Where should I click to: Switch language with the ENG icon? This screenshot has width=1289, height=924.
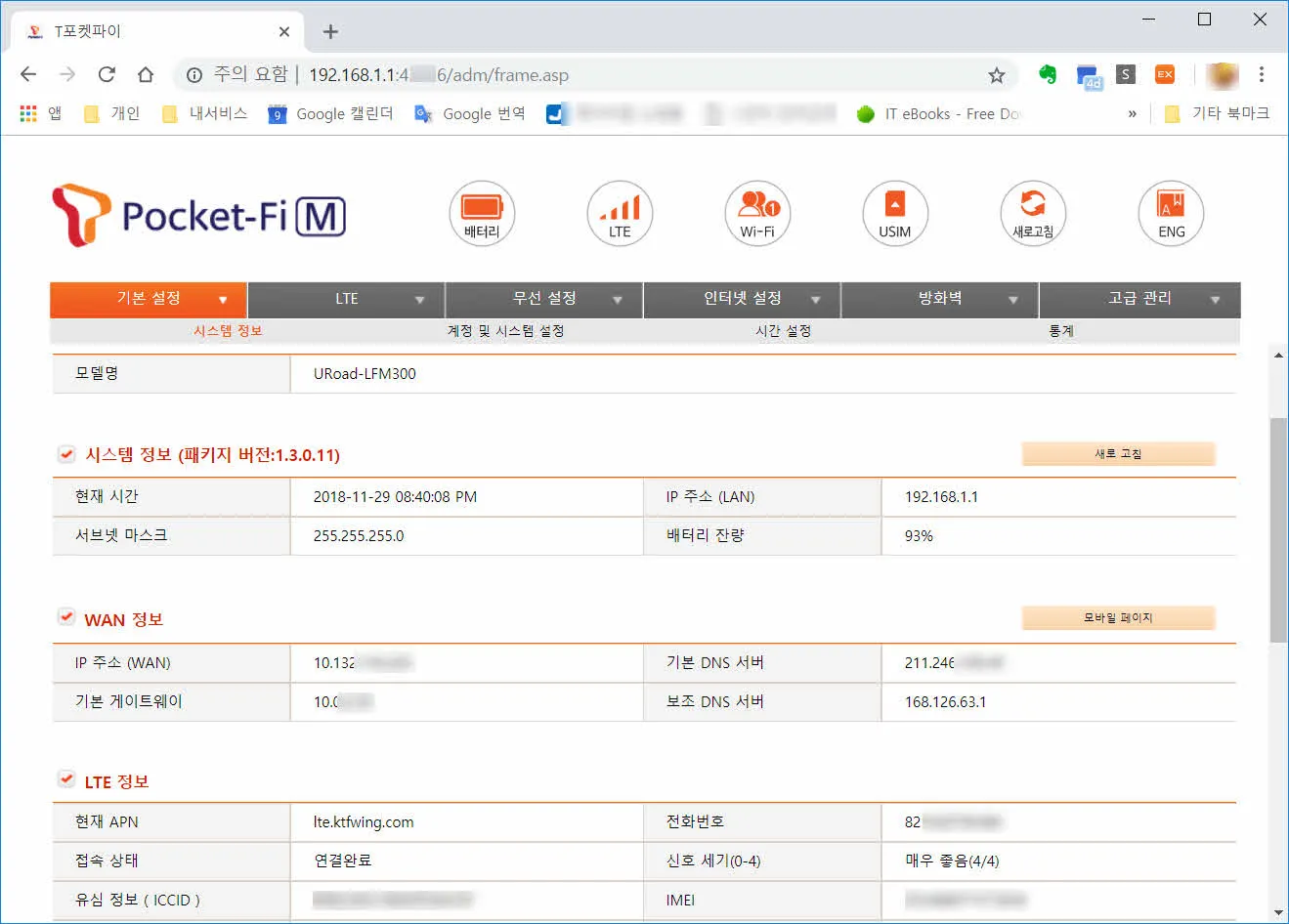tap(1171, 213)
